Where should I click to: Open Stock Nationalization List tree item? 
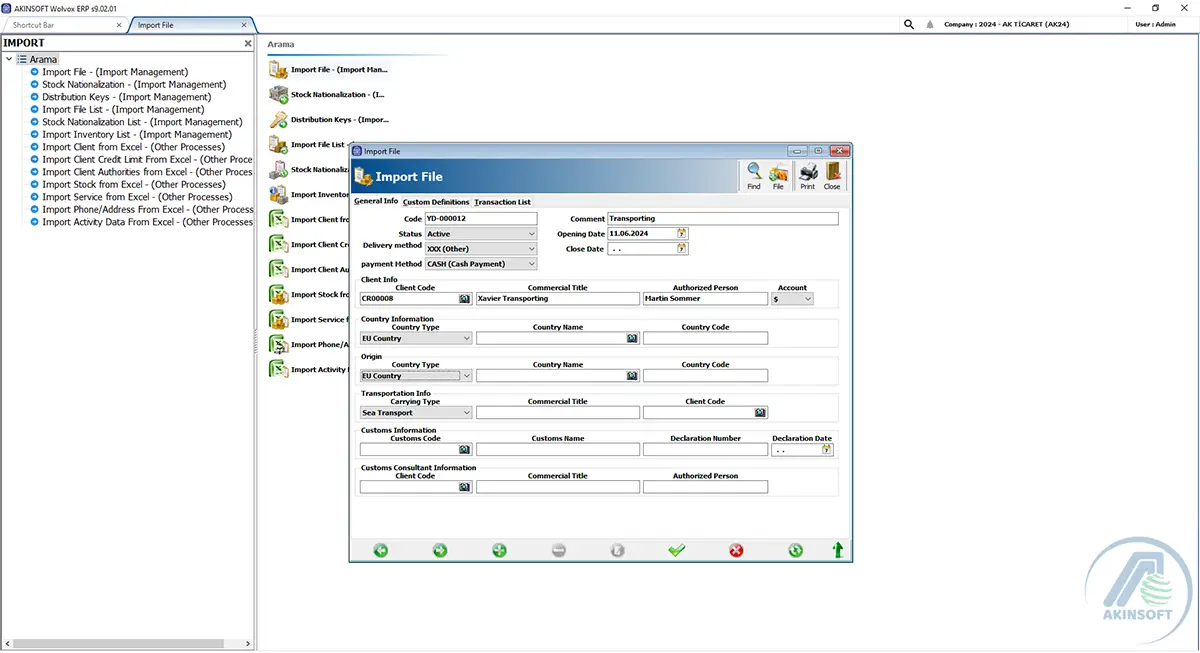(143, 122)
